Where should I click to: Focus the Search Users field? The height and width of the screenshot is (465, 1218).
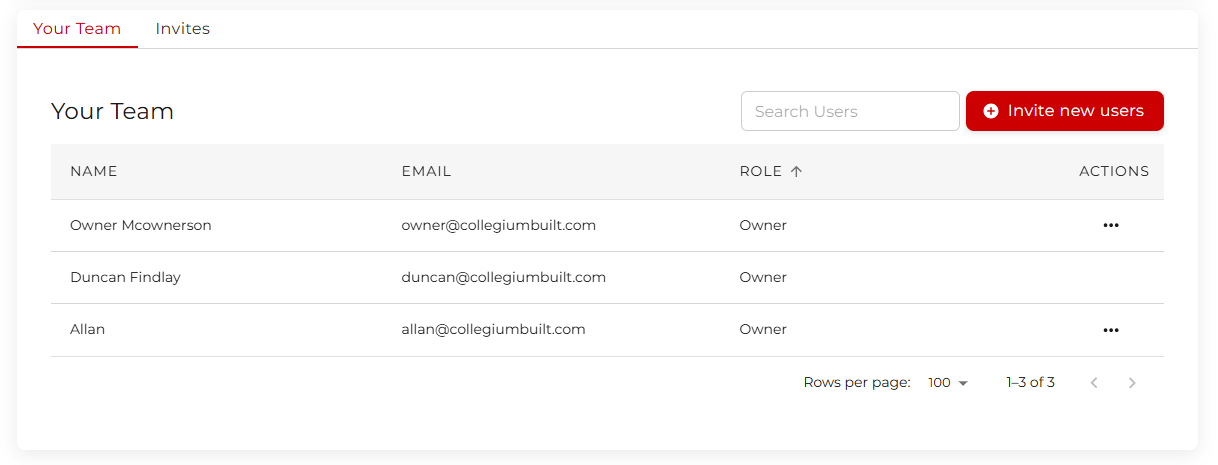[x=850, y=111]
